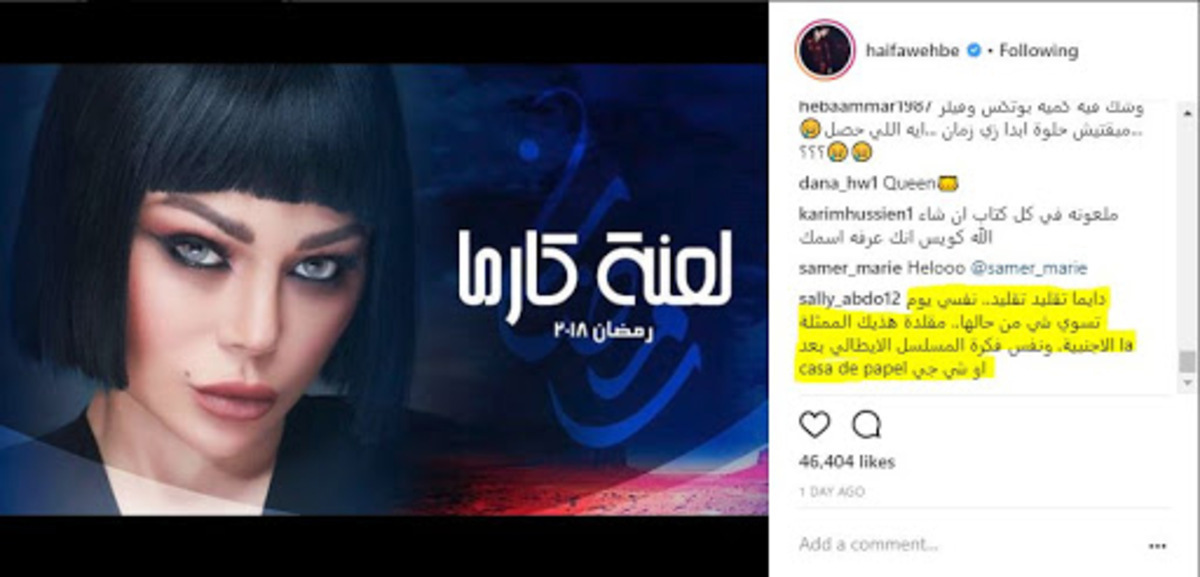Screen dimensions: 1200x577
Task: Open hebaammar1987 commenter profile
Action: tap(864, 107)
